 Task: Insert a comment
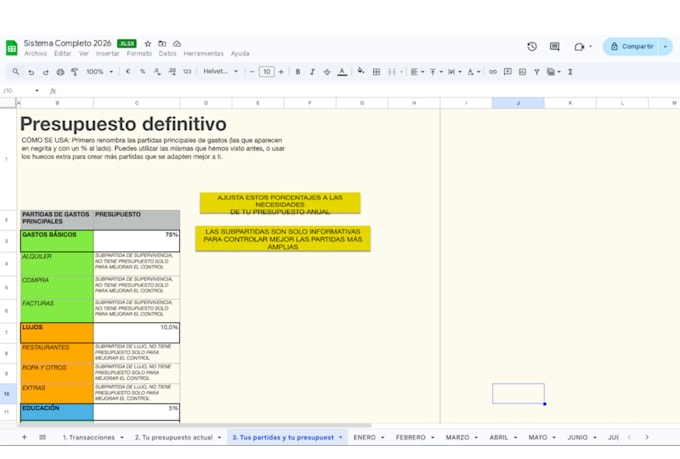coord(507,72)
